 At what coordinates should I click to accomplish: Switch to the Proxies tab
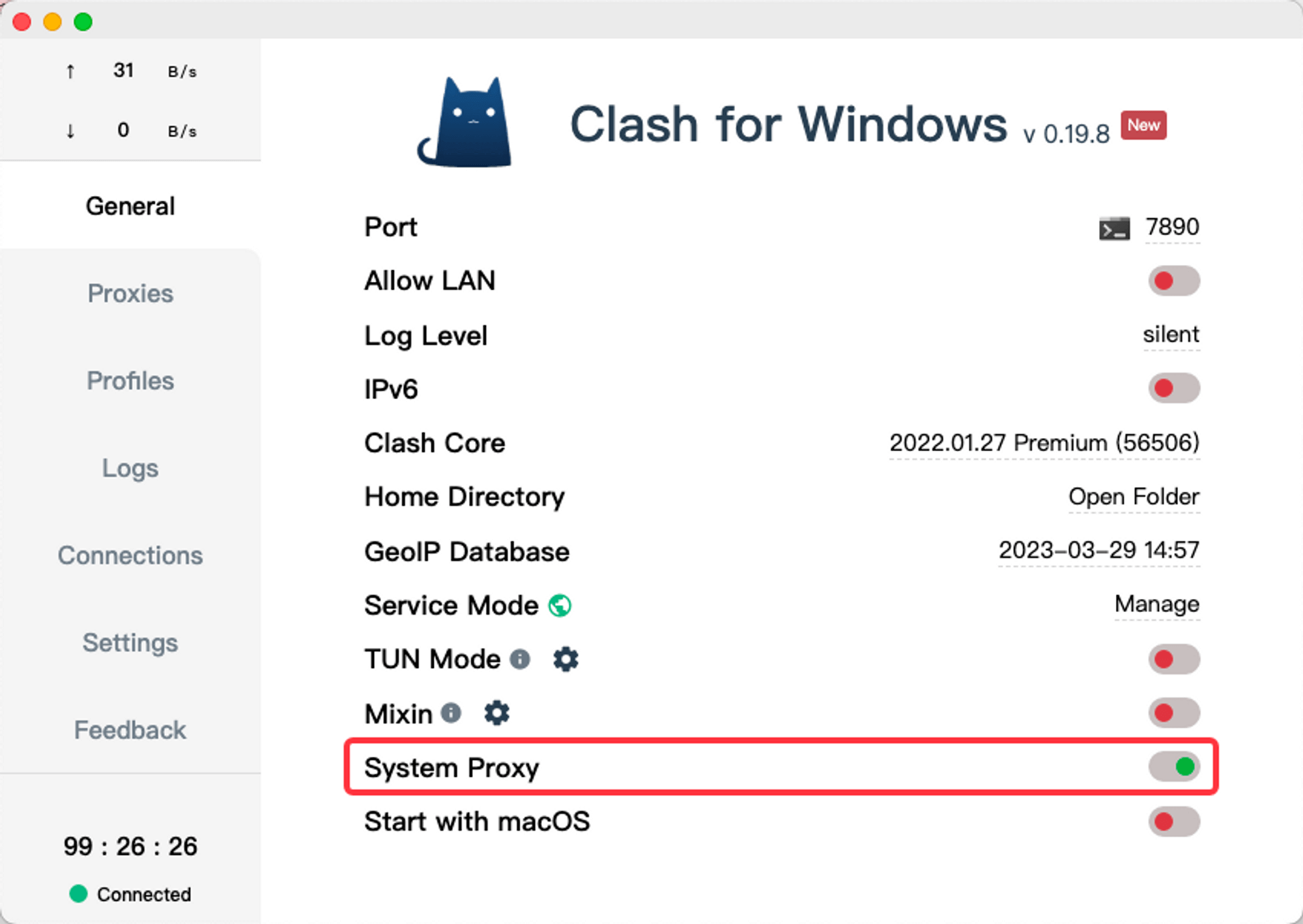pos(130,293)
